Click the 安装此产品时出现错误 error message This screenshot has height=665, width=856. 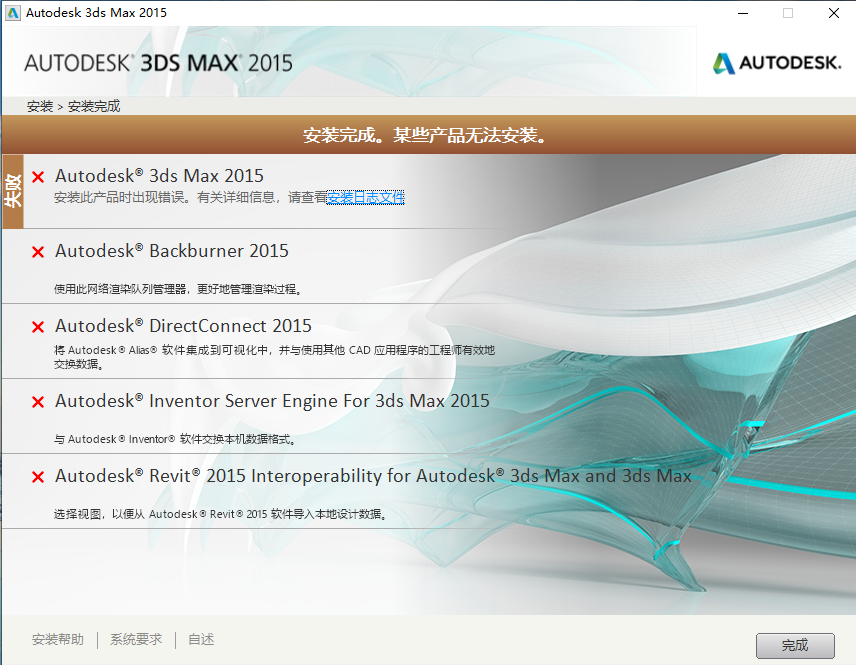click(190, 197)
